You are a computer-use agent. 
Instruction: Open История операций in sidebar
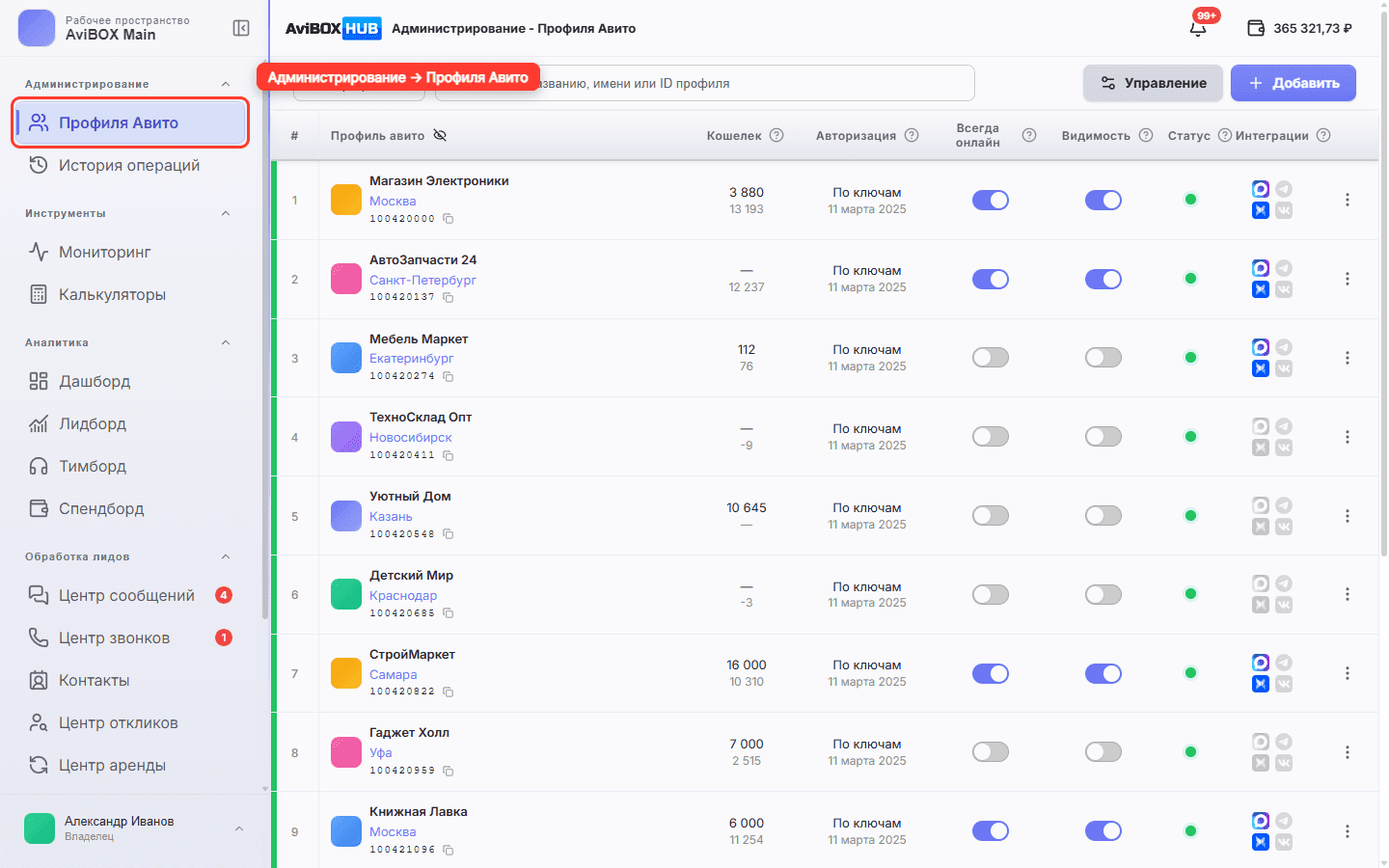(130, 165)
